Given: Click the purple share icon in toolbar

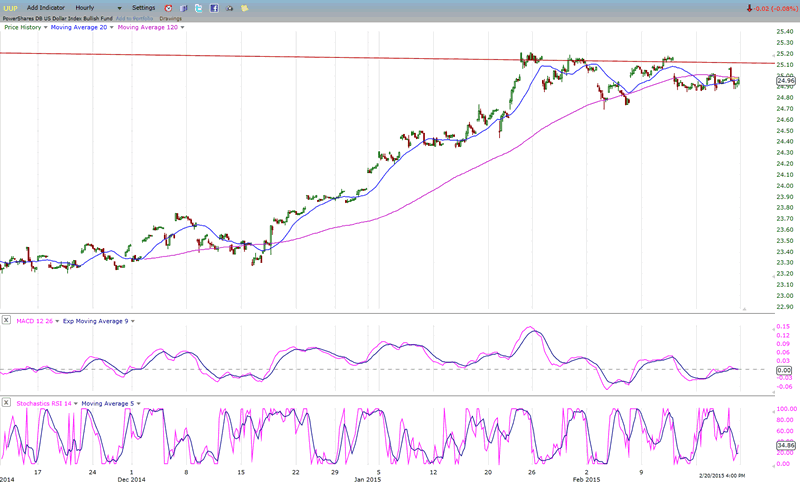Looking at the screenshot, I should point(183,8).
